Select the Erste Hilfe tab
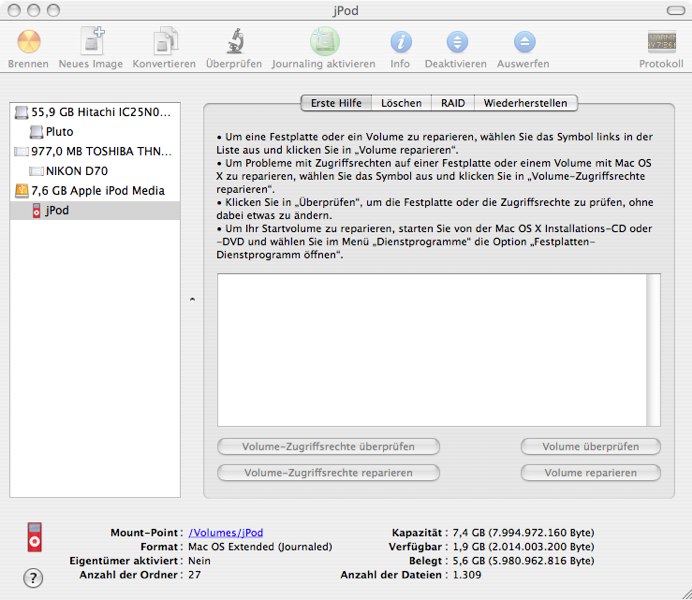 [337, 103]
